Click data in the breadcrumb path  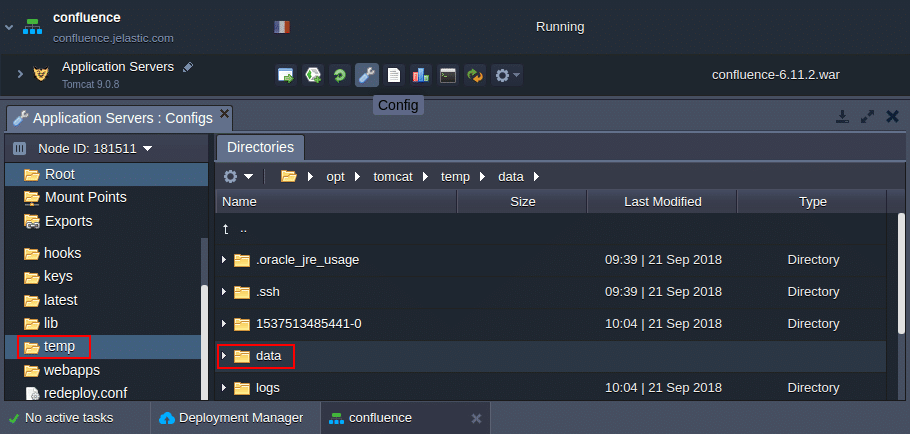coord(511,177)
